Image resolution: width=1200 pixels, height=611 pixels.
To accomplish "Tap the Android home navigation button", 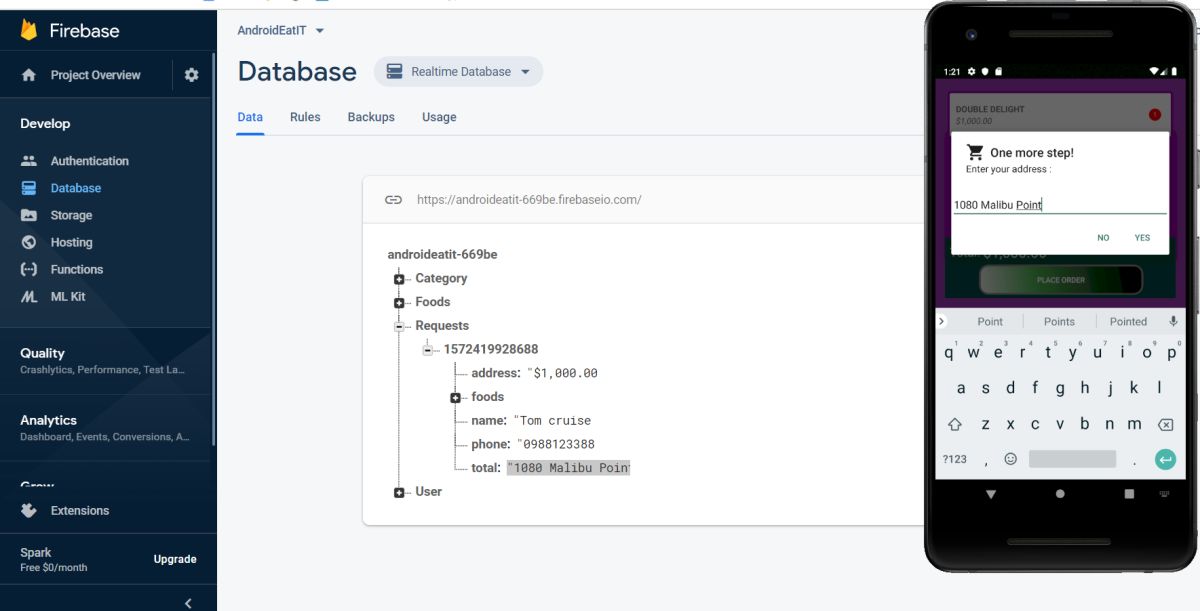I will tap(1060, 494).
